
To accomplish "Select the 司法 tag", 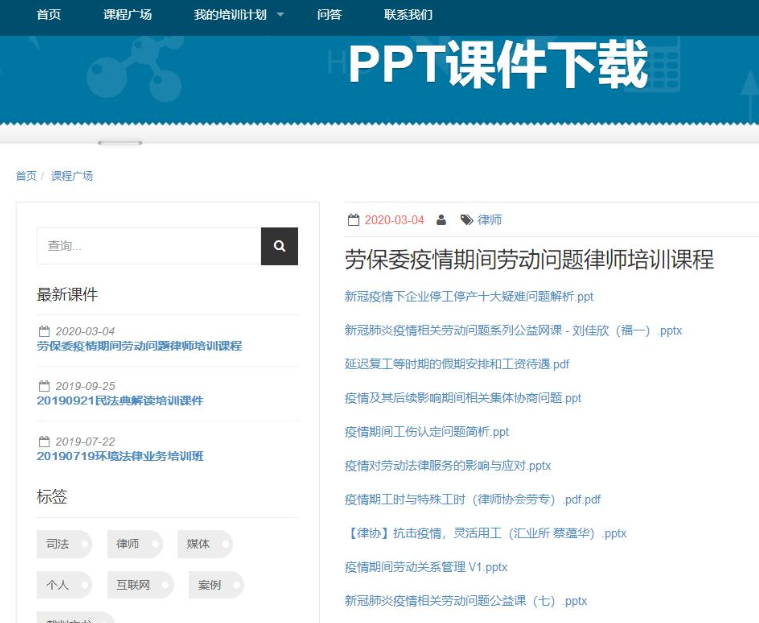I will tap(58, 544).
